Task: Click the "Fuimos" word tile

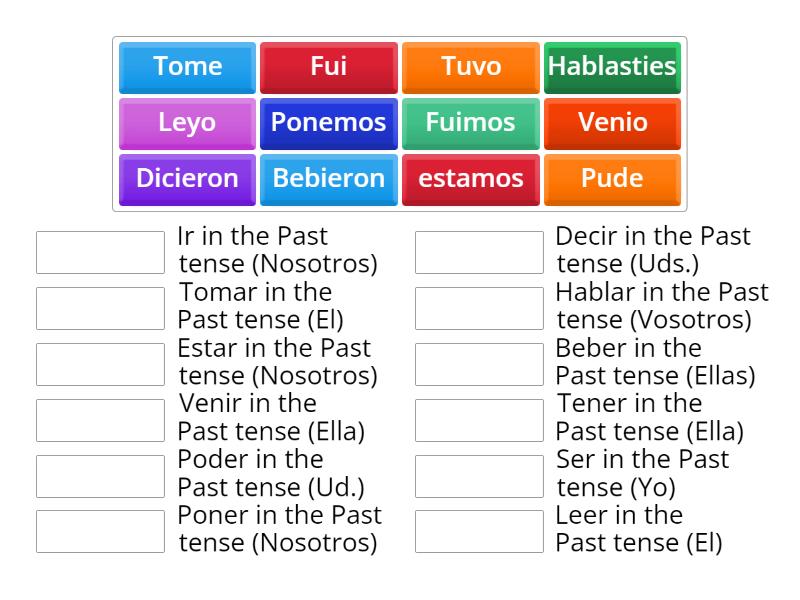Action: tap(470, 123)
